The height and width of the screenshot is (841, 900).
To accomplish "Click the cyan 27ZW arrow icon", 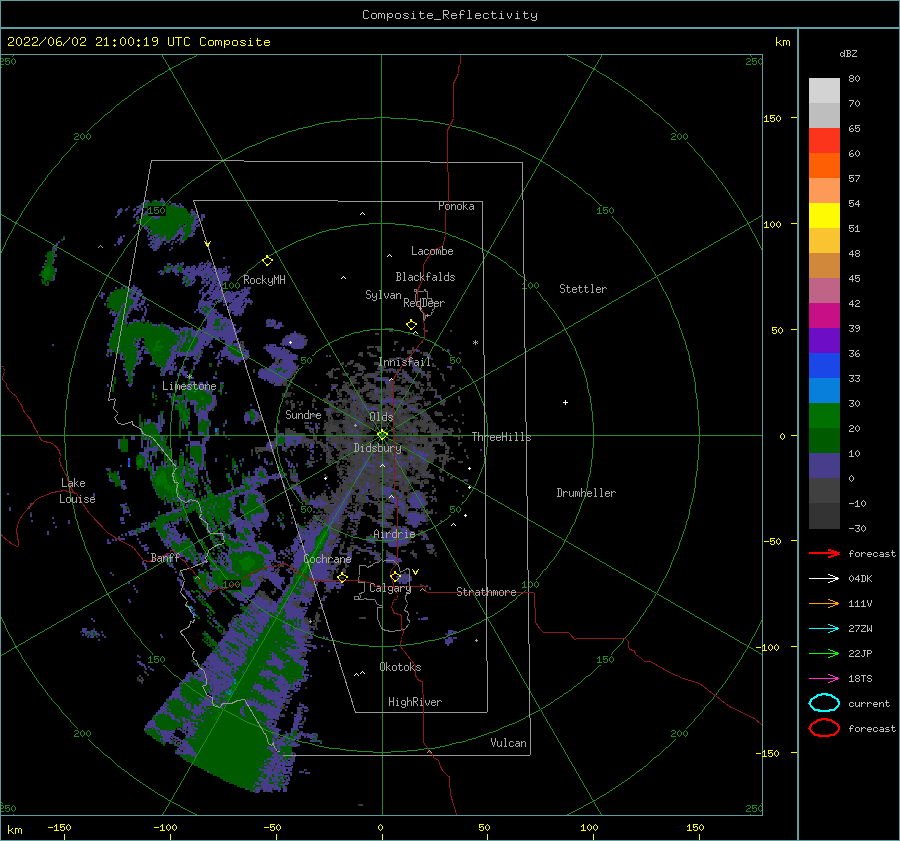I will click(824, 629).
